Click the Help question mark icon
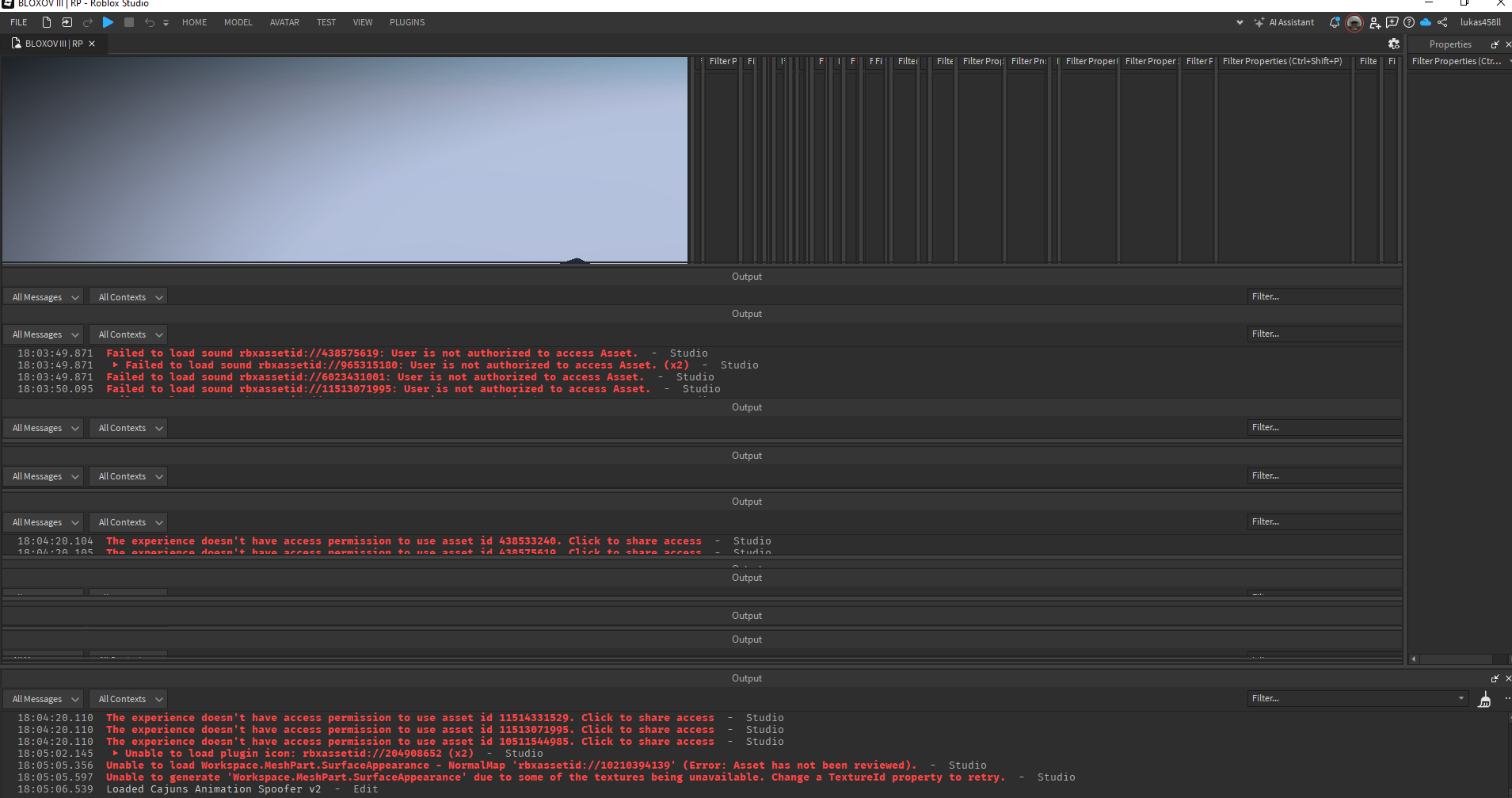This screenshot has height=798, width=1512. point(1410,22)
